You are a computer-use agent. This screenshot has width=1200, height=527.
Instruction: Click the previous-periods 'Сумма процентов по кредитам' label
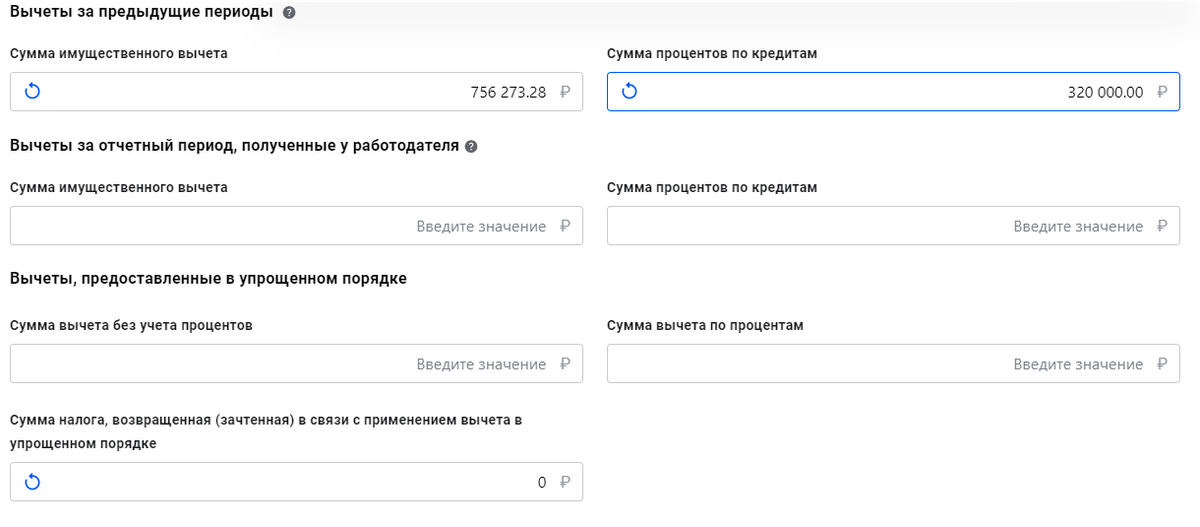712,54
